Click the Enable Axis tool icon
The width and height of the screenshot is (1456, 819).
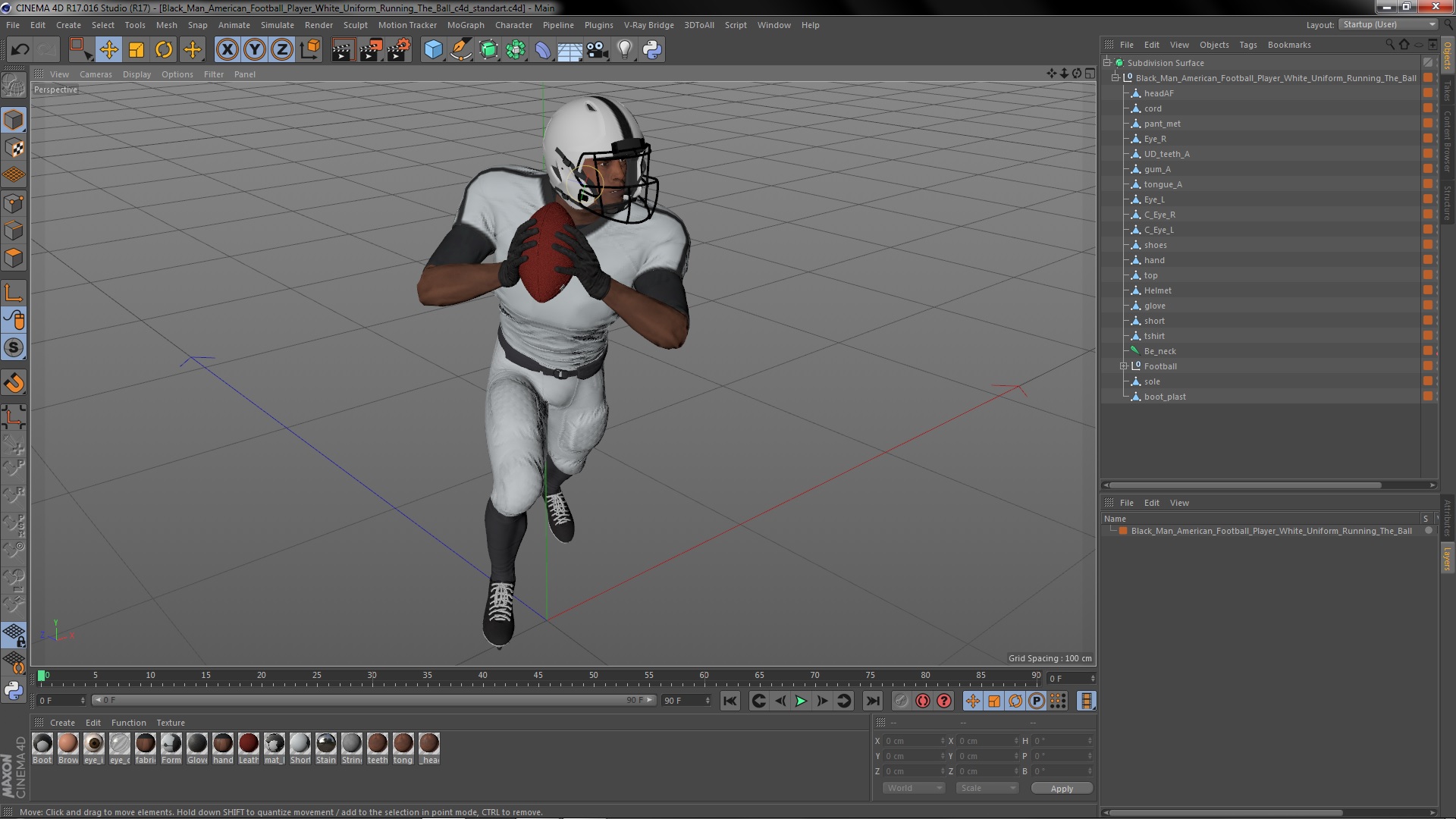[14, 293]
